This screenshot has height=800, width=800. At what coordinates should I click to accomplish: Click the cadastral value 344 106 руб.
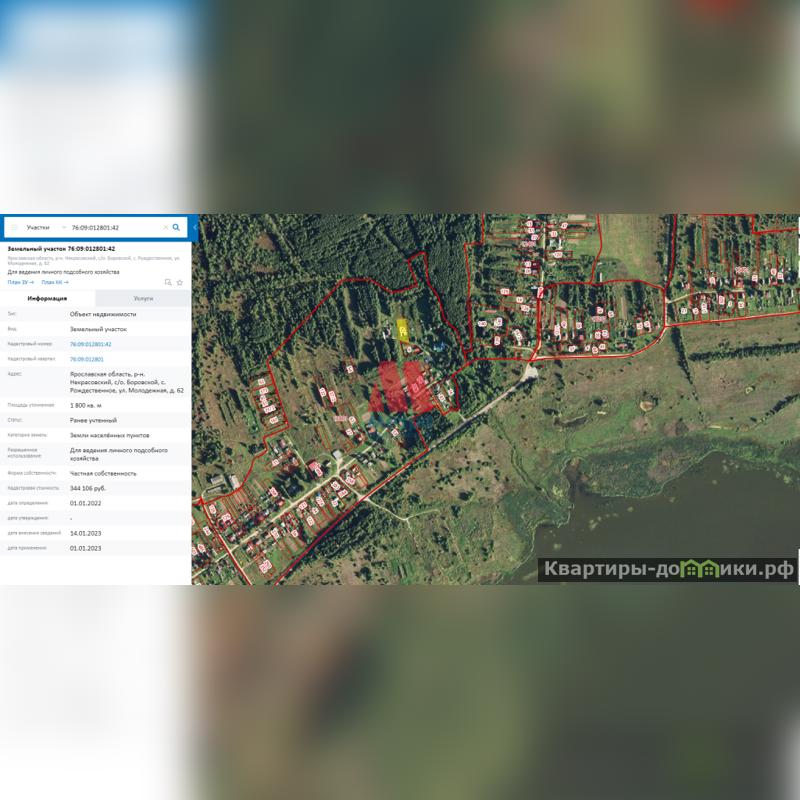[88, 488]
